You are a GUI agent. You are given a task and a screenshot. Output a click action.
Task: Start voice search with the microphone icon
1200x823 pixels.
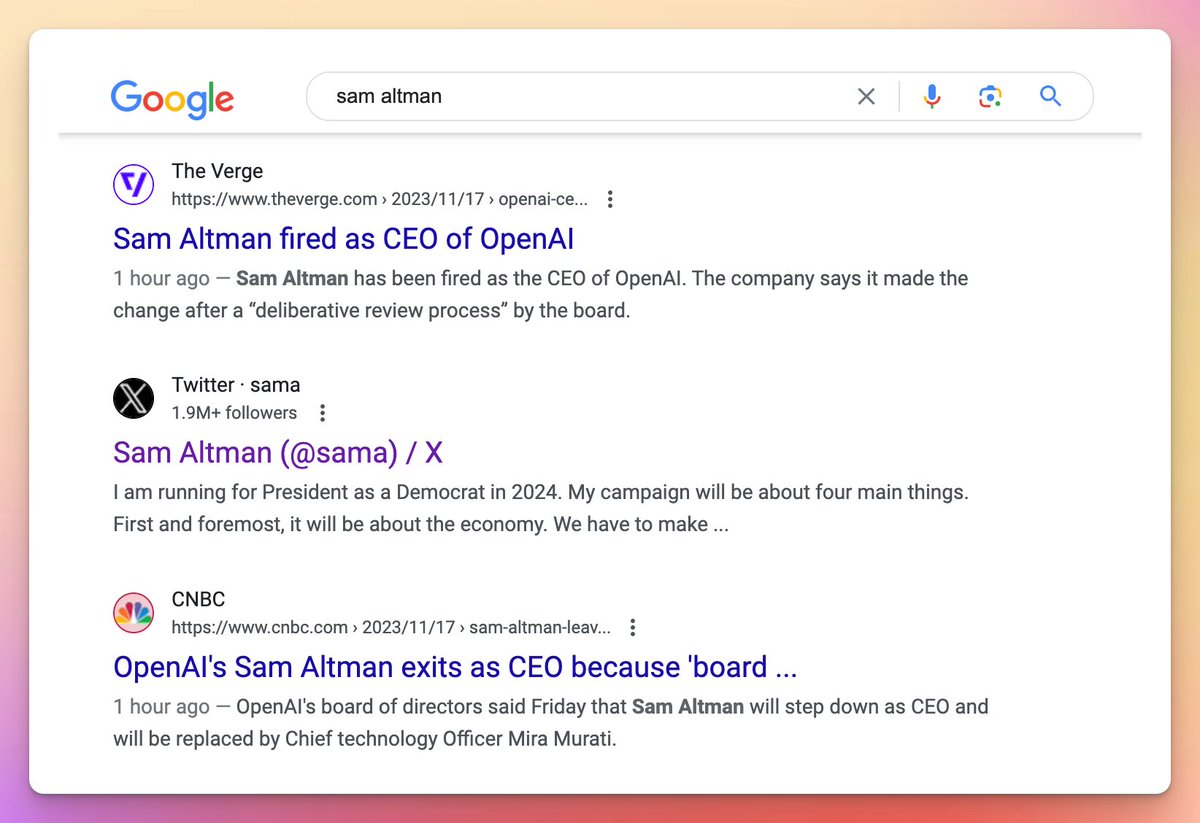[932, 96]
